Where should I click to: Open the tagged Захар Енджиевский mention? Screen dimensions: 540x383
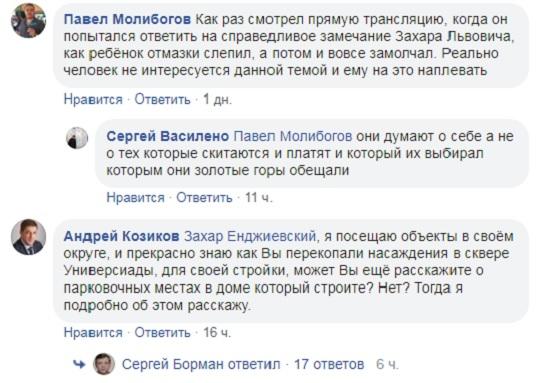click(x=250, y=236)
